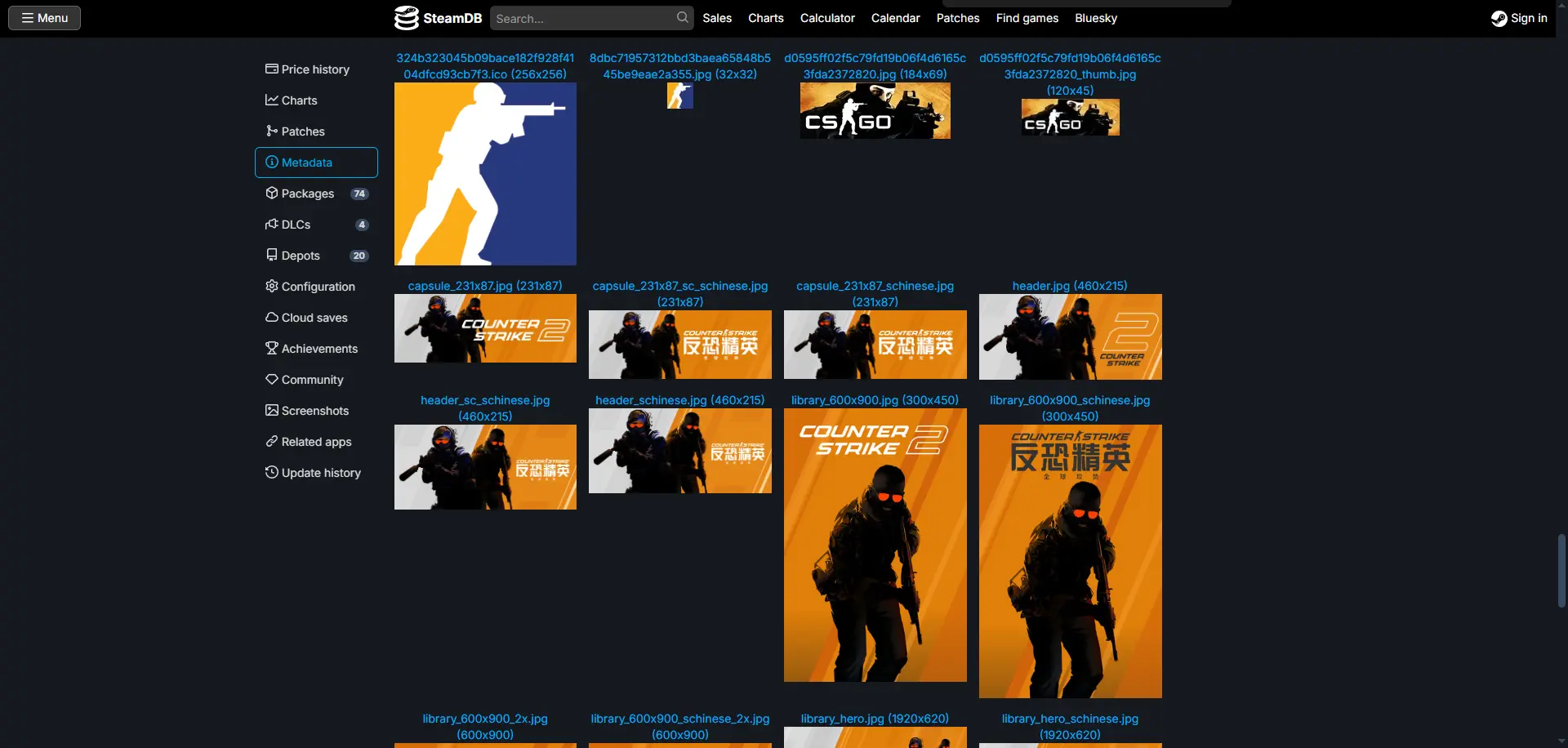Click the Depots icon in sidebar
This screenshot has width=1568, height=748.
pos(271,256)
